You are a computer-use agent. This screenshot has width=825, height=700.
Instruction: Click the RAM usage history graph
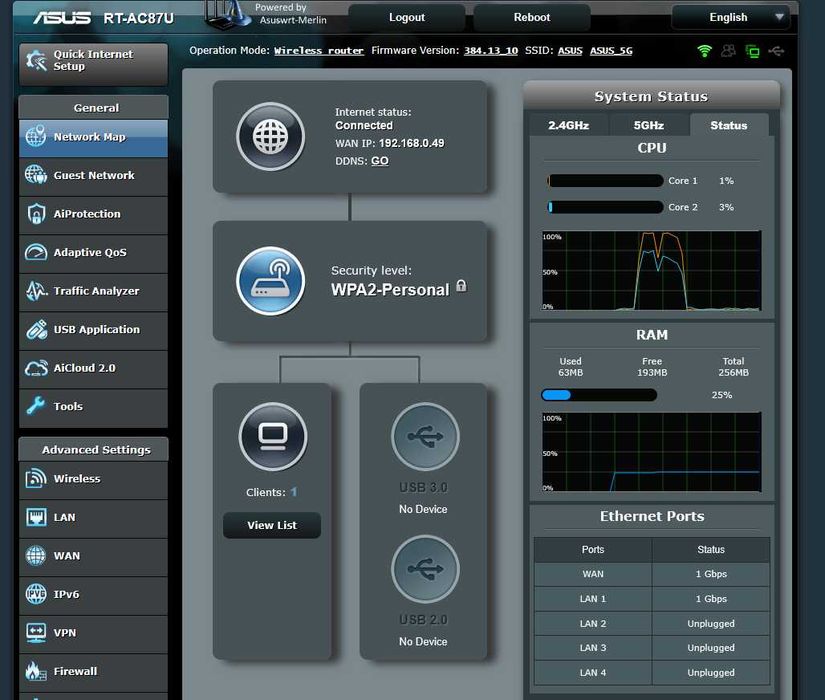[x=651, y=452]
